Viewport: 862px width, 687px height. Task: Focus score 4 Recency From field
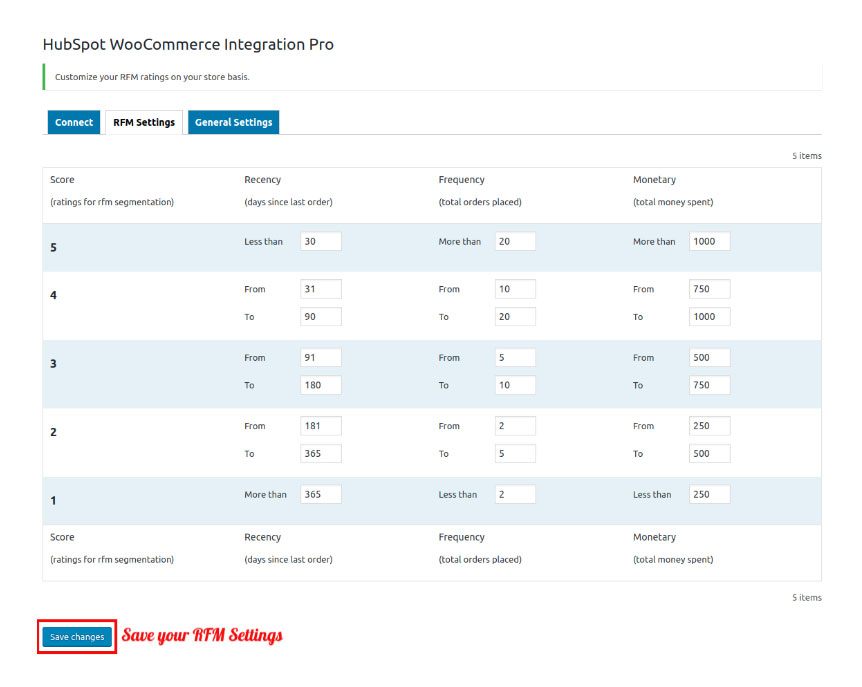(321, 289)
